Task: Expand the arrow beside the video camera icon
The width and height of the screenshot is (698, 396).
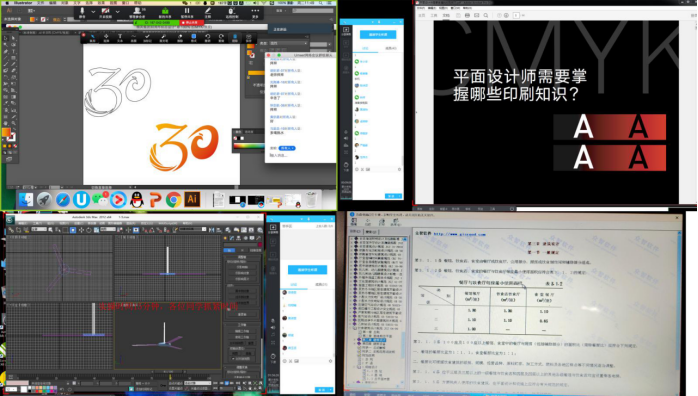Action: pyautogui.click(x=118, y=12)
